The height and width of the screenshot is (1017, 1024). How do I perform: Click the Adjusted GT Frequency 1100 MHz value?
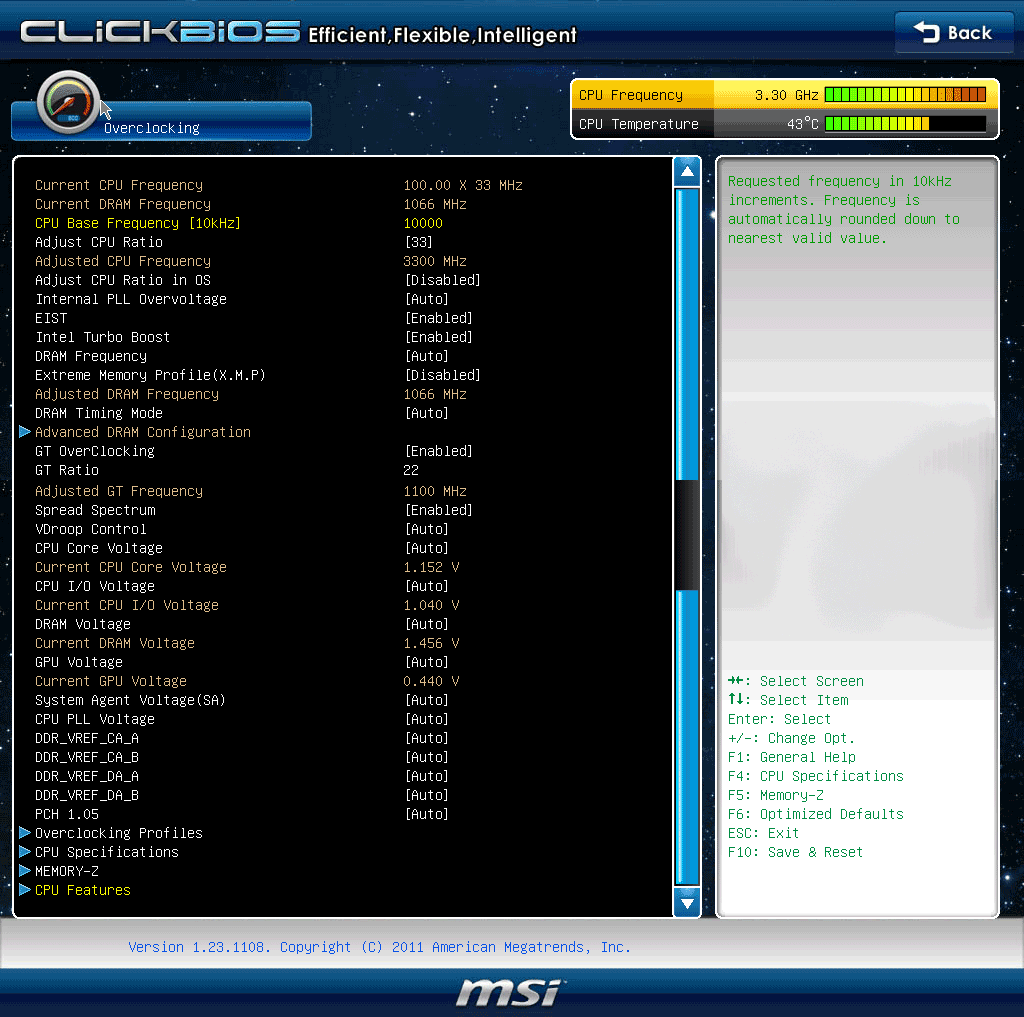tap(435, 491)
